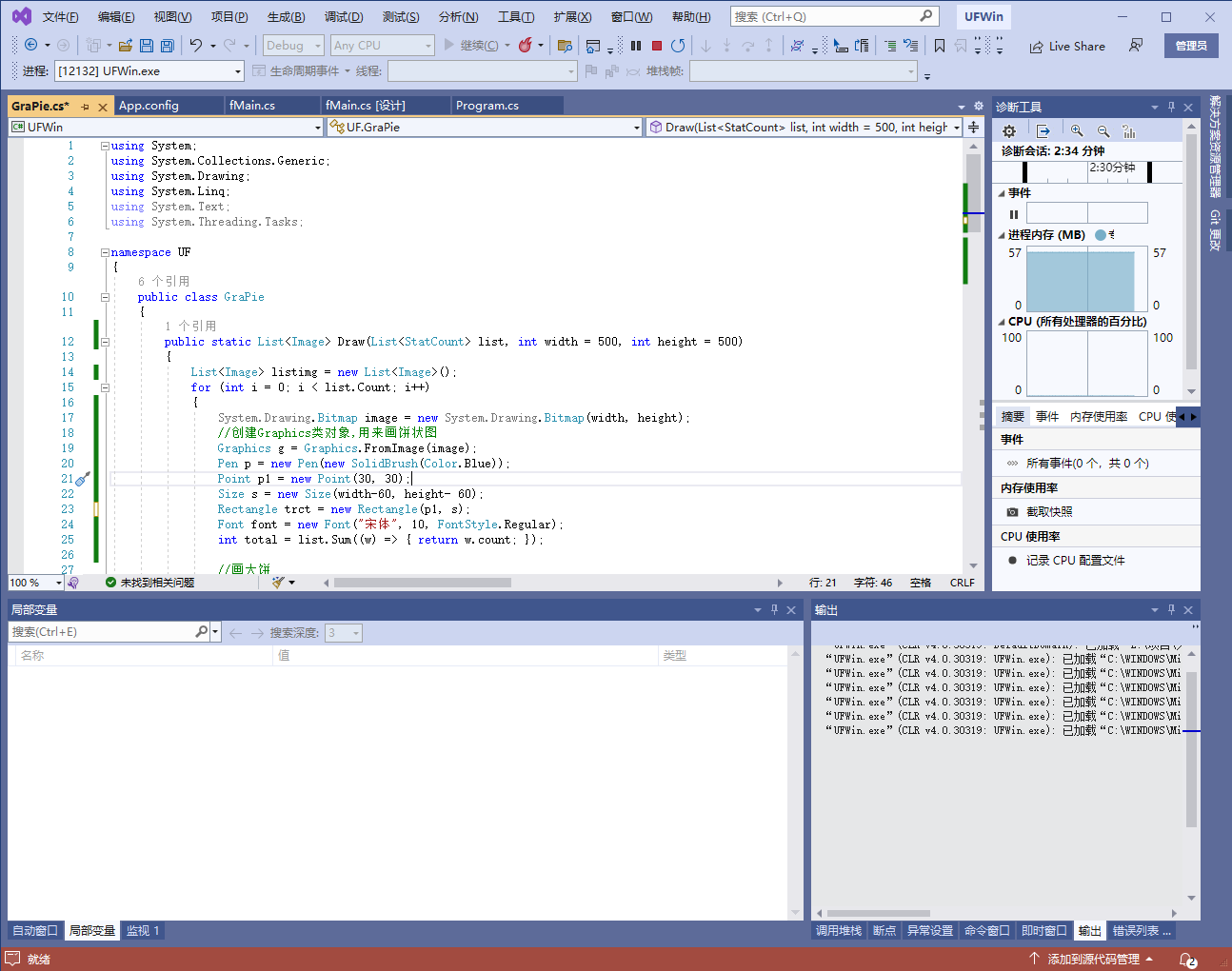The image size is (1232, 971).
Task: Click the restart debugging icon
Action: 678,45
